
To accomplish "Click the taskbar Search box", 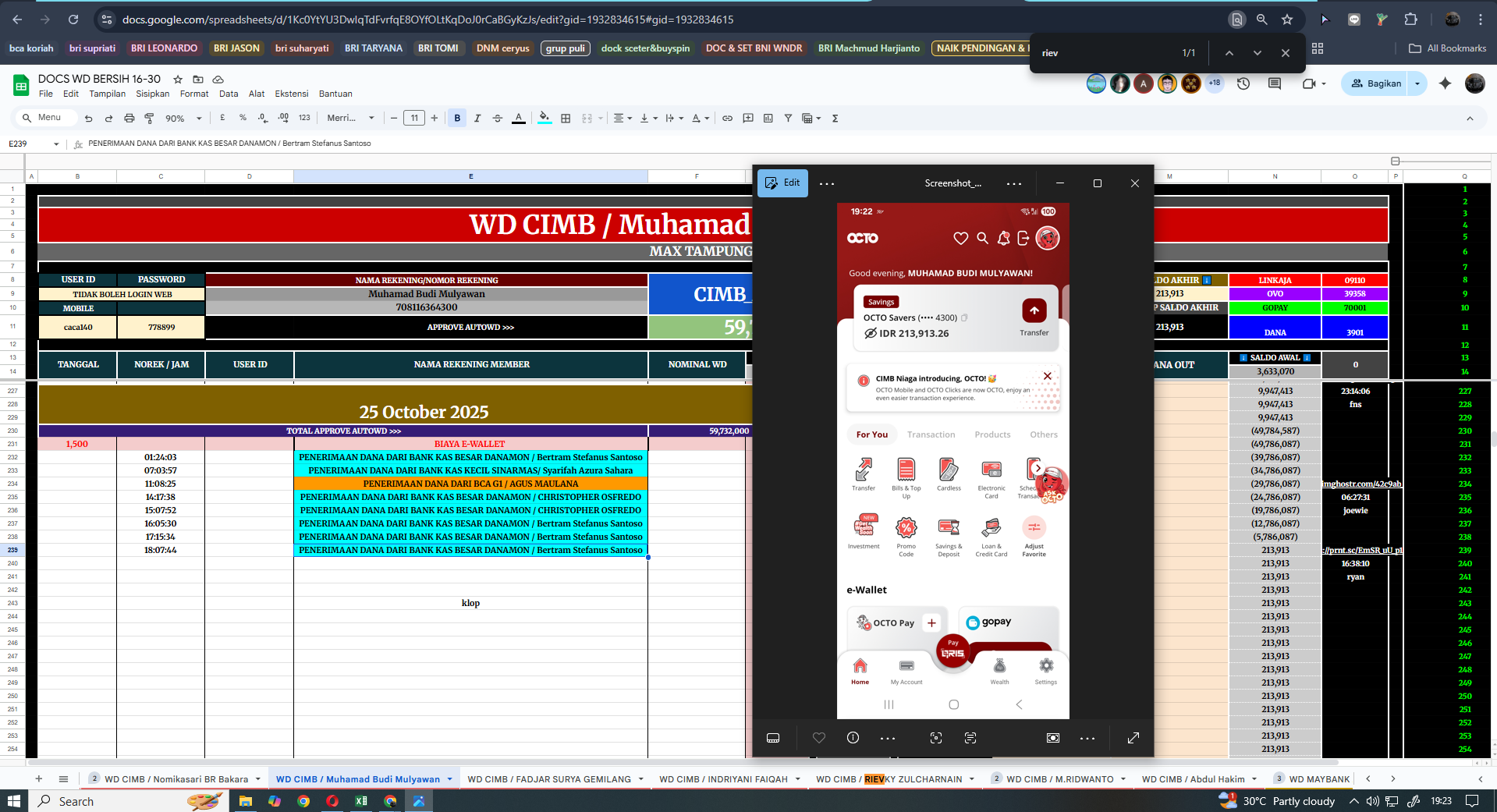I will pos(129,801).
